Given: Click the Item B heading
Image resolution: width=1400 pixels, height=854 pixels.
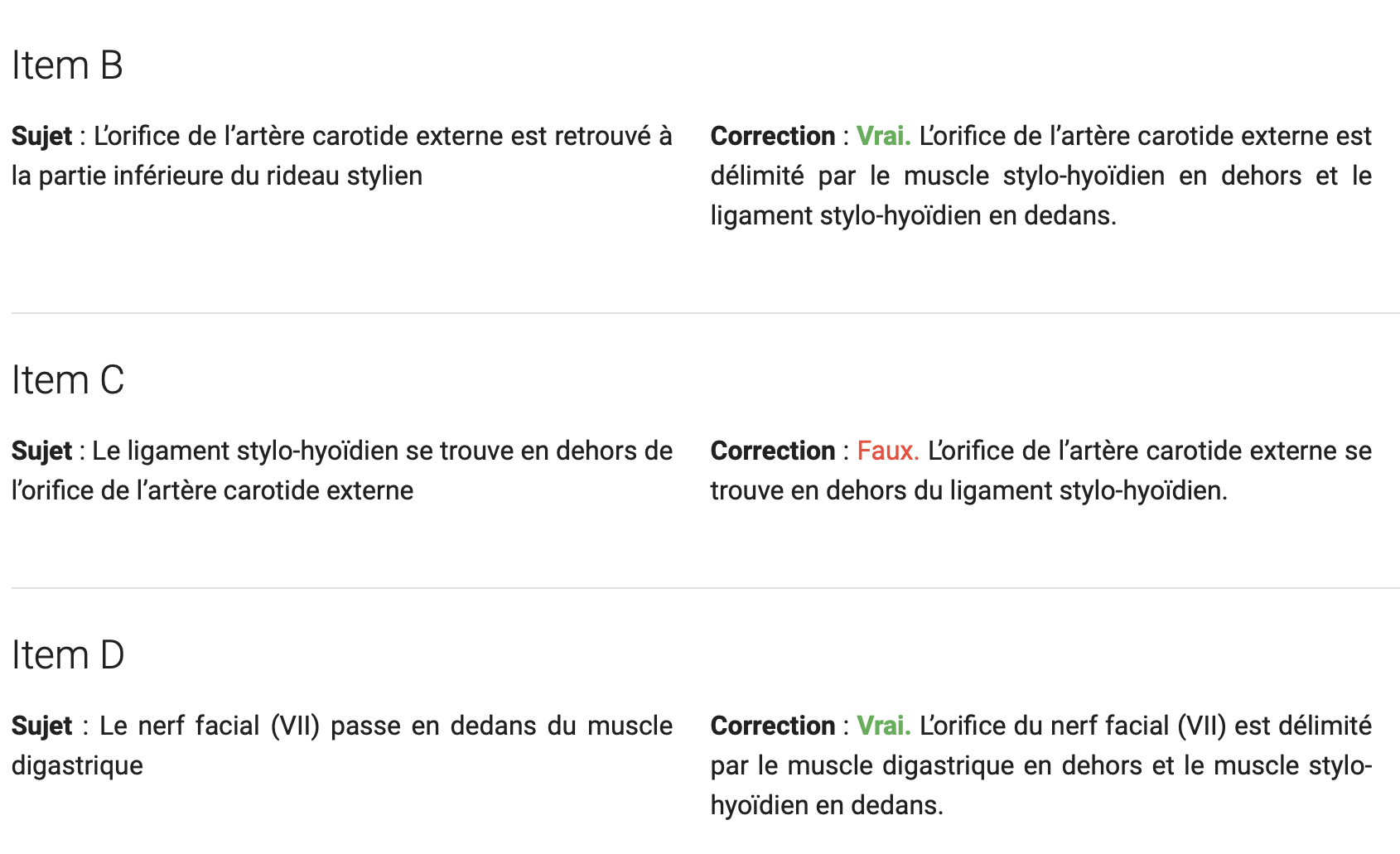Looking at the screenshot, I should [x=67, y=65].
